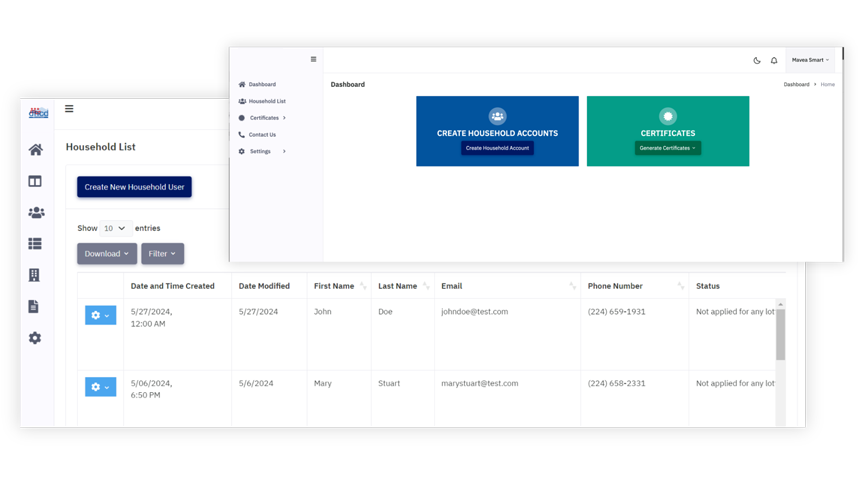Open Generate Certificates dropdown
This screenshot has height=500, width=858.
pos(667,148)
